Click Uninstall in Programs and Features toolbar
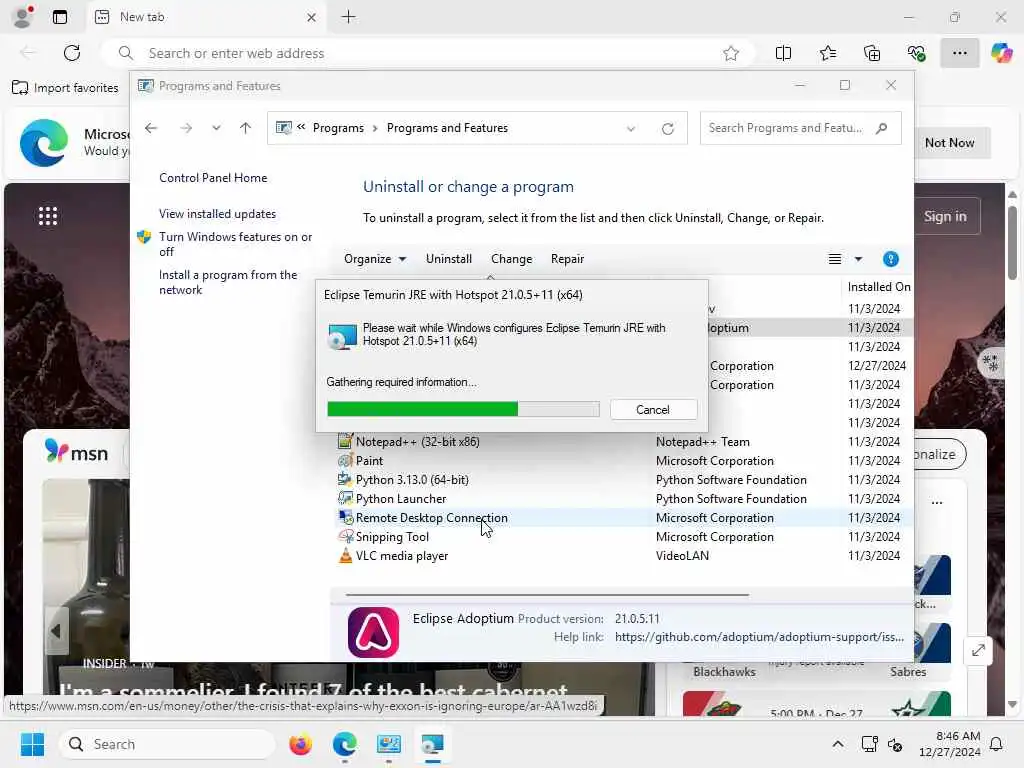Image resolution: width=1024 pixels, height=768 pixels. coord(449,259)
